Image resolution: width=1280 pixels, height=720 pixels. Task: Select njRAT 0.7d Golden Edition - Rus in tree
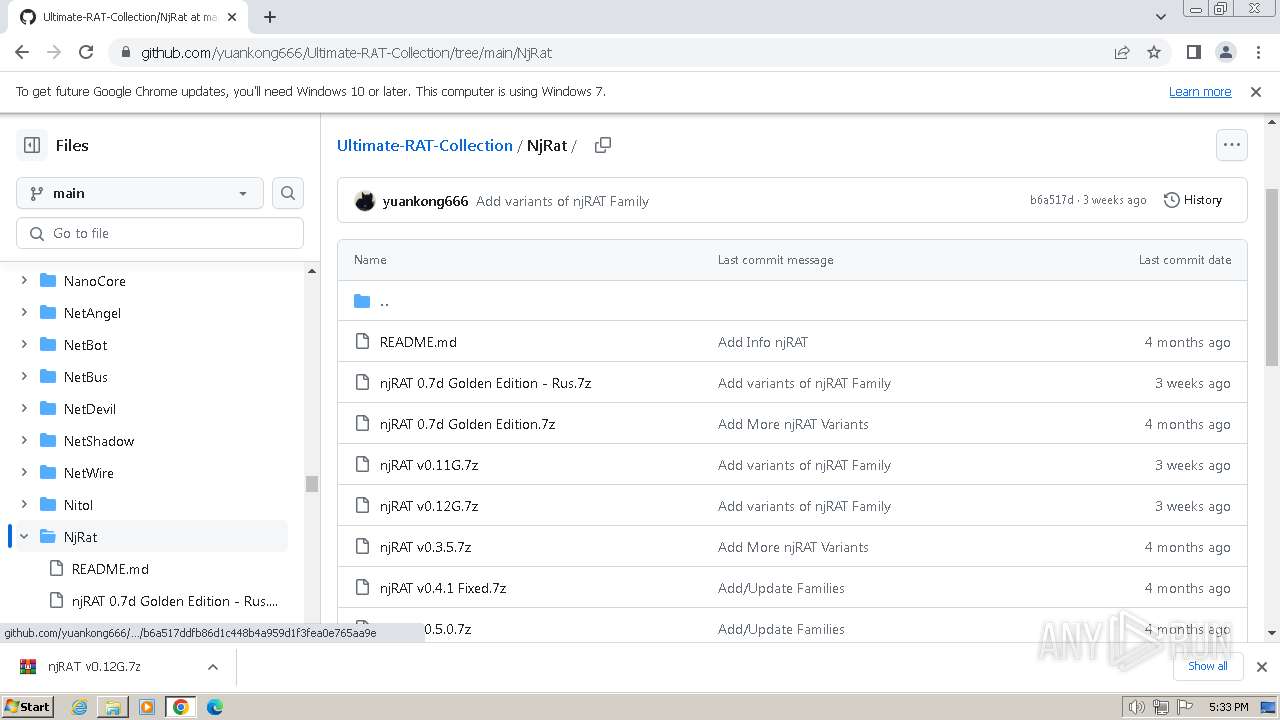tap(175, 601)
